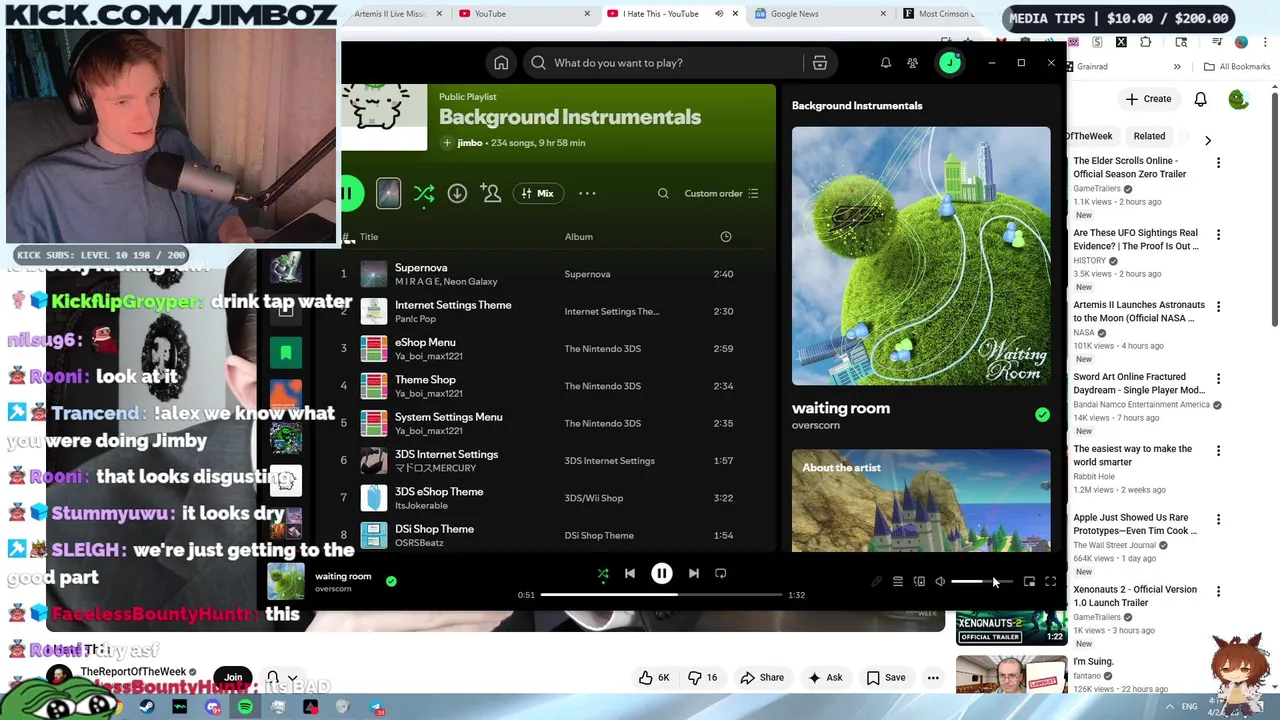The image size is (1280, 720).
Task: Open Custom order sort dropdown
Action: point(722,193)
